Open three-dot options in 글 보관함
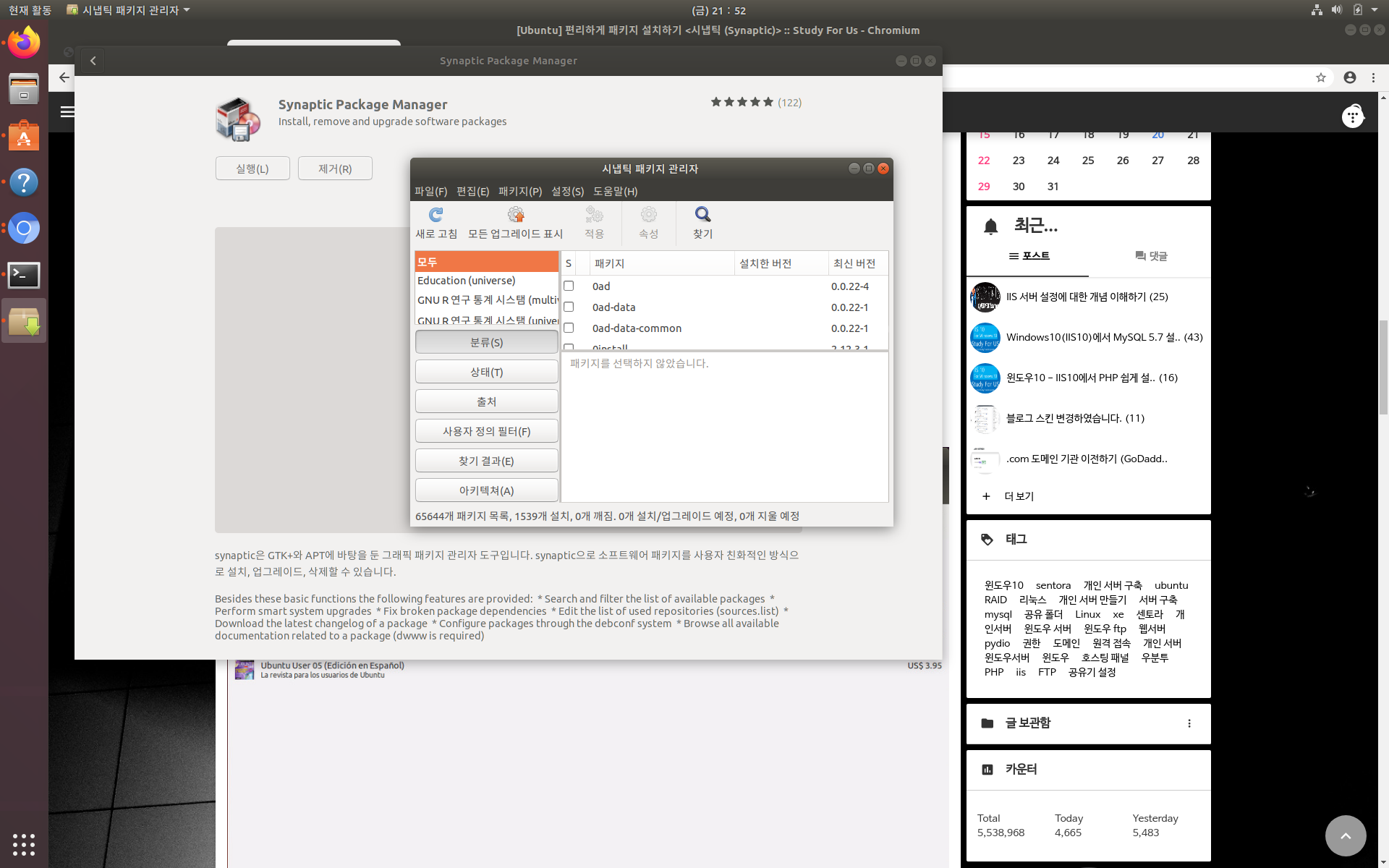Viewport: 1389px width, 868px height. point(1189,723)
